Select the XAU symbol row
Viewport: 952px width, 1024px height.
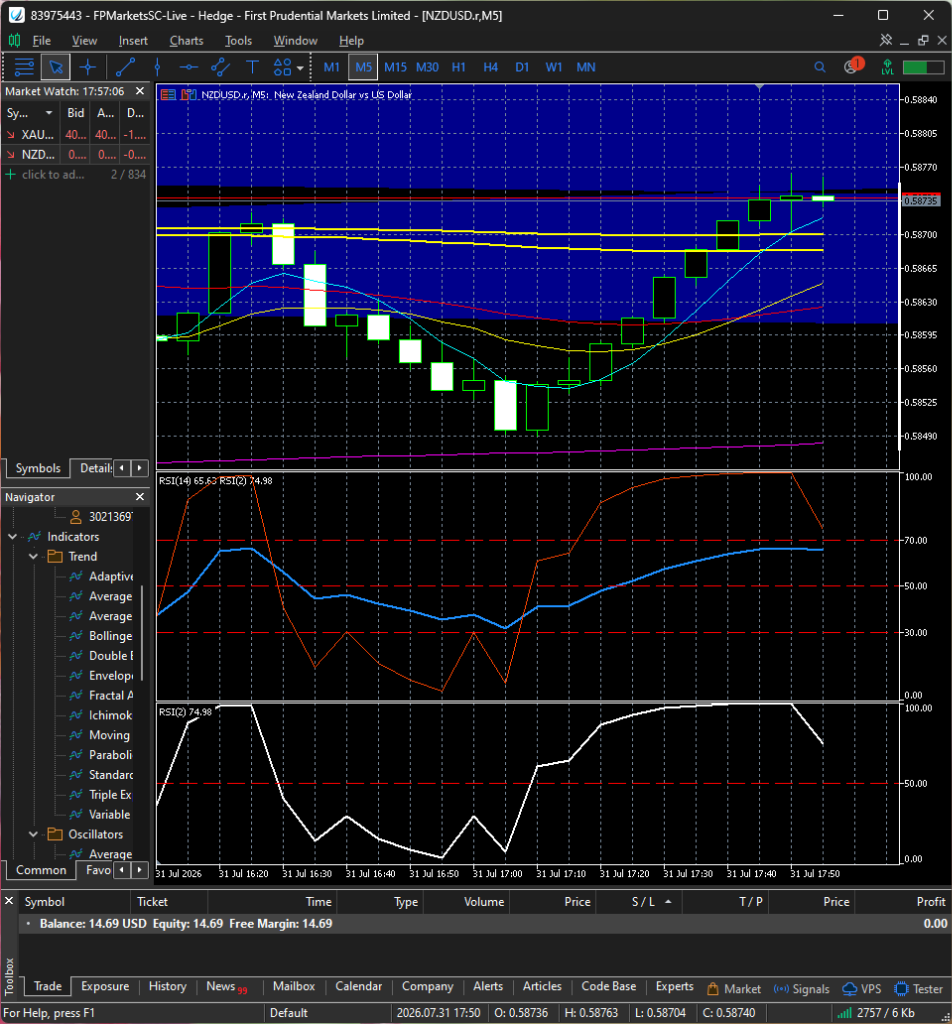76,135
